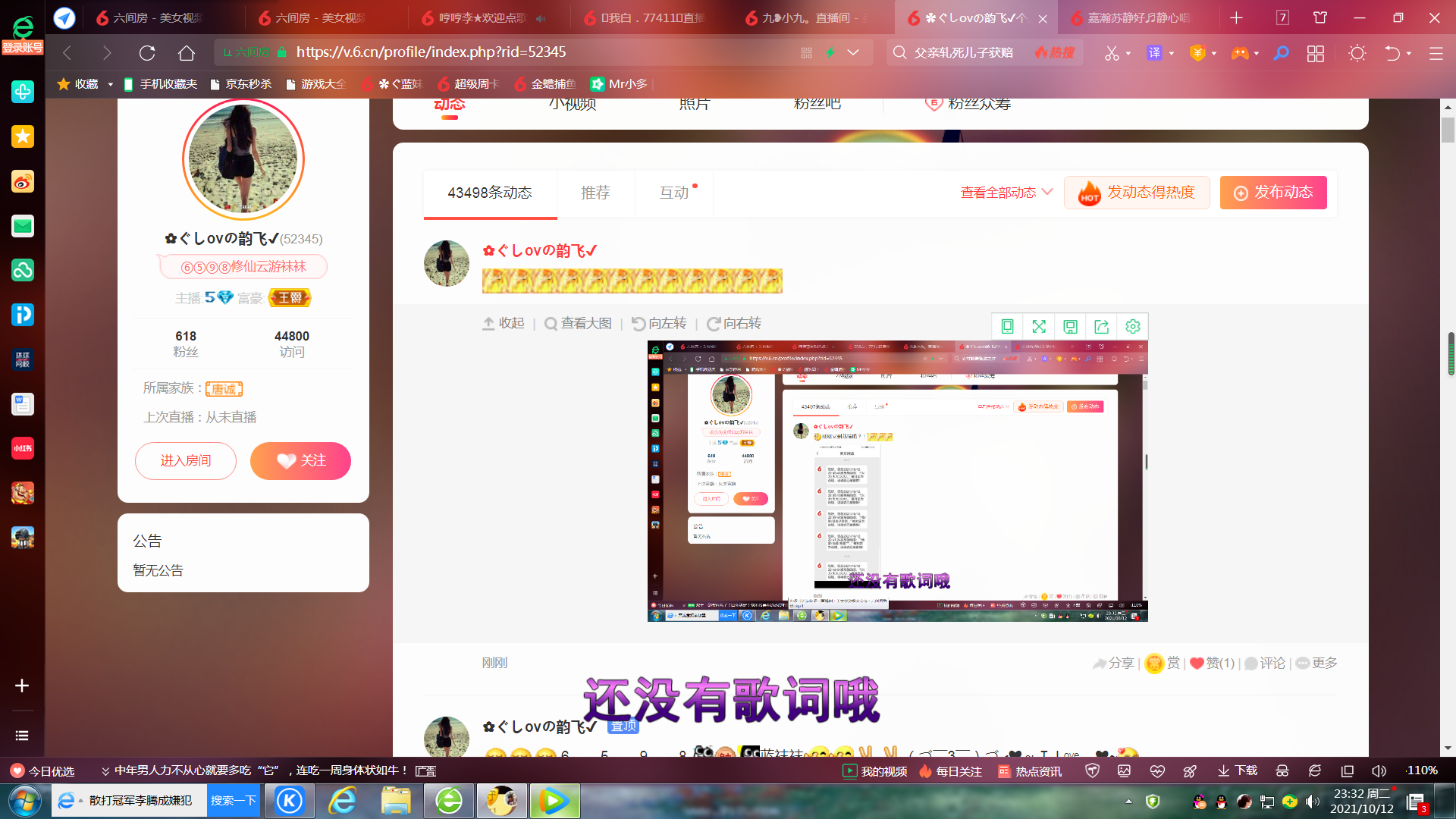
Task: Expand the news ticker chevron in status bar
Action: [105, 770]
